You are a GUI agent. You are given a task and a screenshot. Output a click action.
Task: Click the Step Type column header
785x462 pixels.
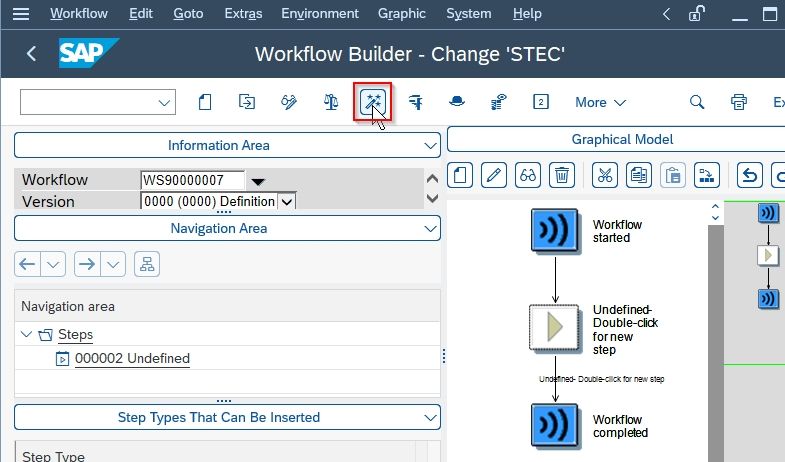click(53, 455)
